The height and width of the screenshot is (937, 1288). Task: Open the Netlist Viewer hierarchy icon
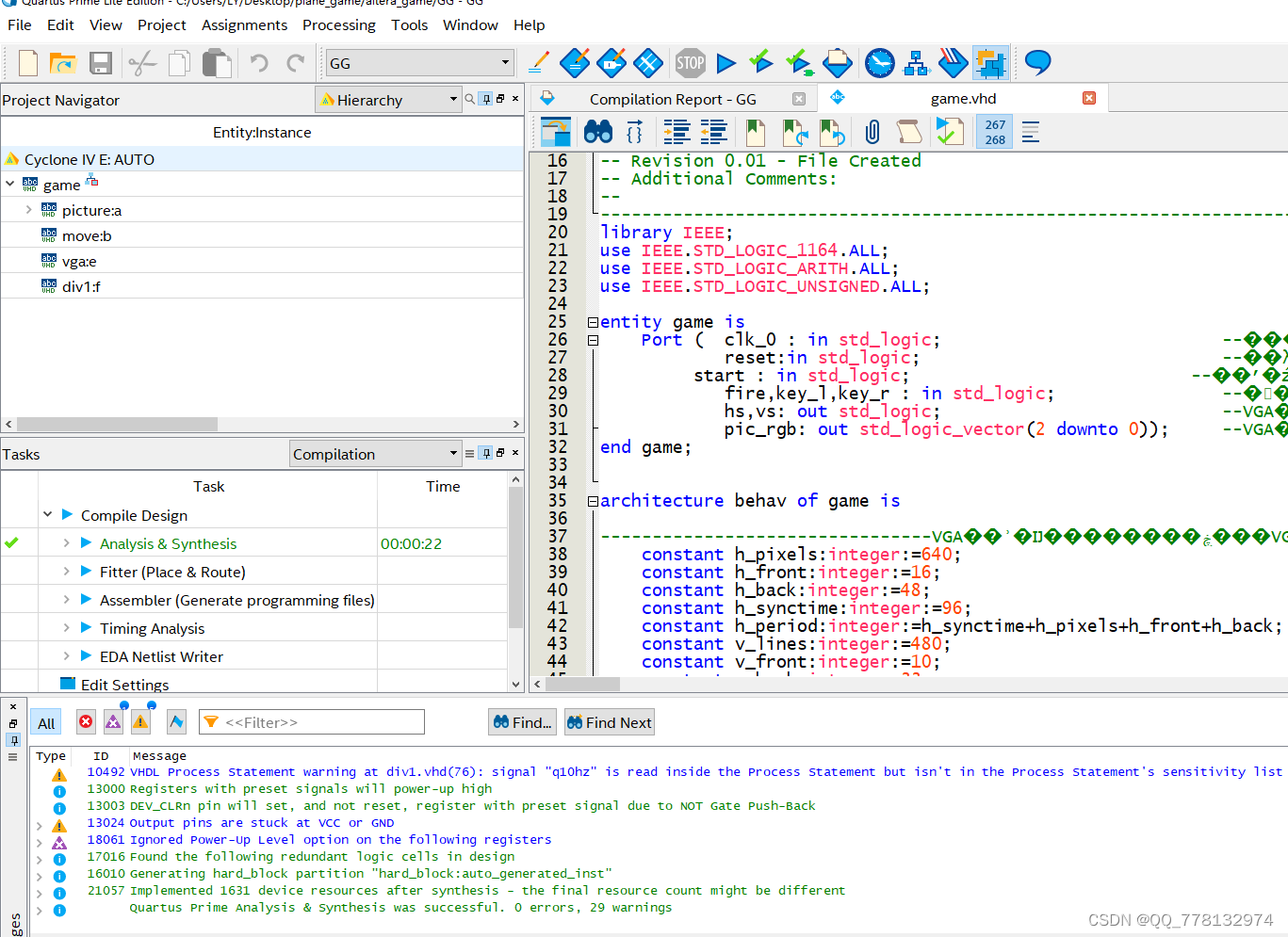click(916, 63)
